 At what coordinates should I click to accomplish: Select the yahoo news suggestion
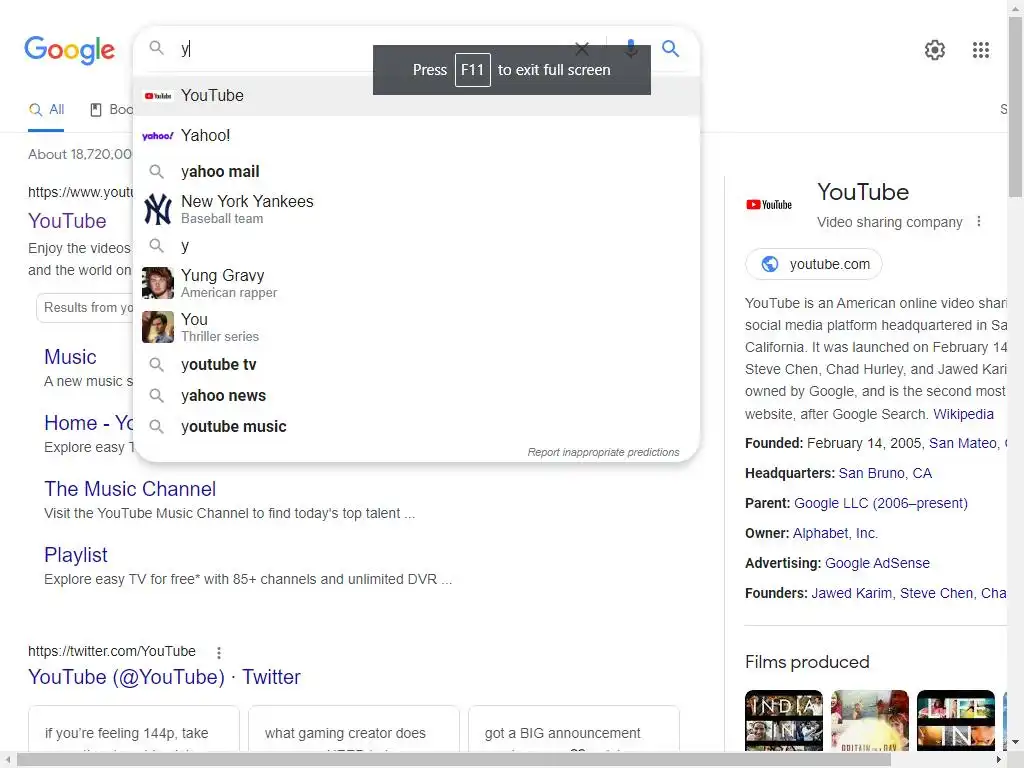tap(416, 395)
